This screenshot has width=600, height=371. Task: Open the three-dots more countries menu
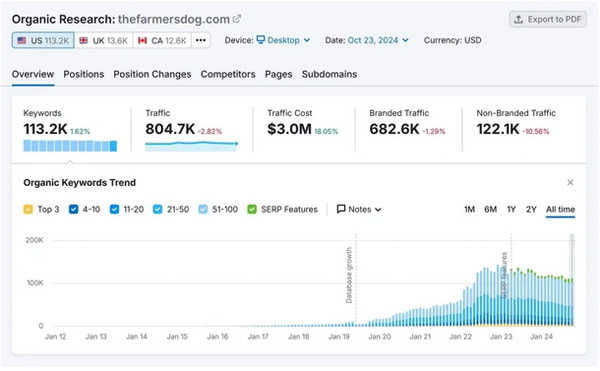[201, 40]
